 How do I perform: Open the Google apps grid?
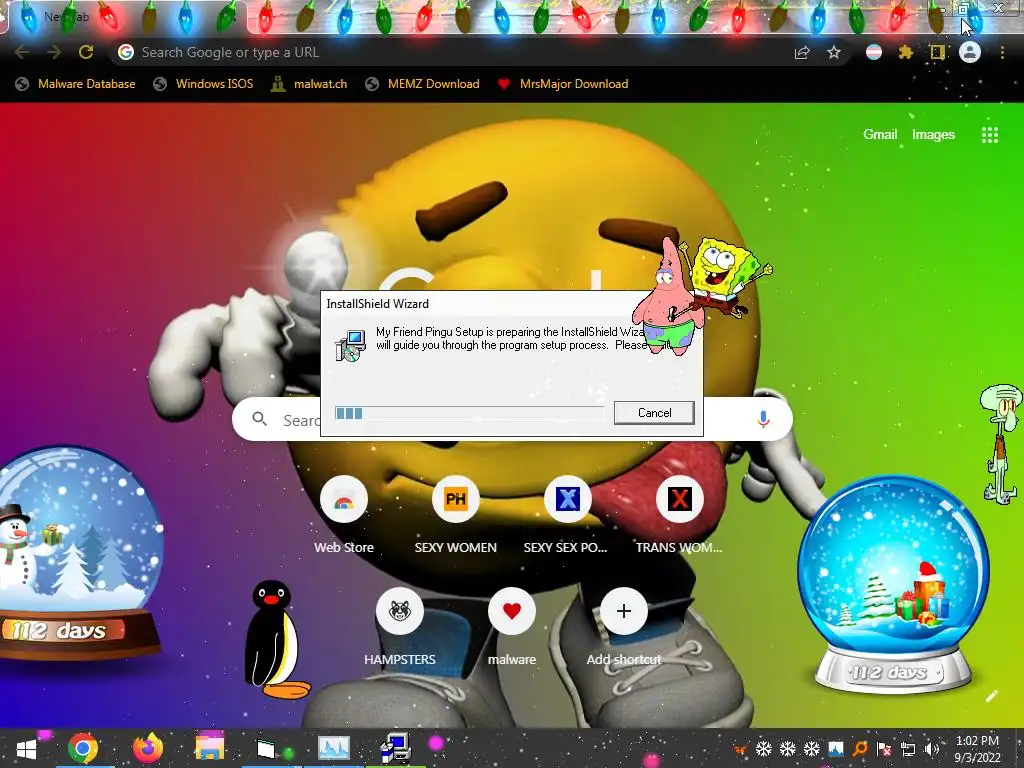[990, 135]
